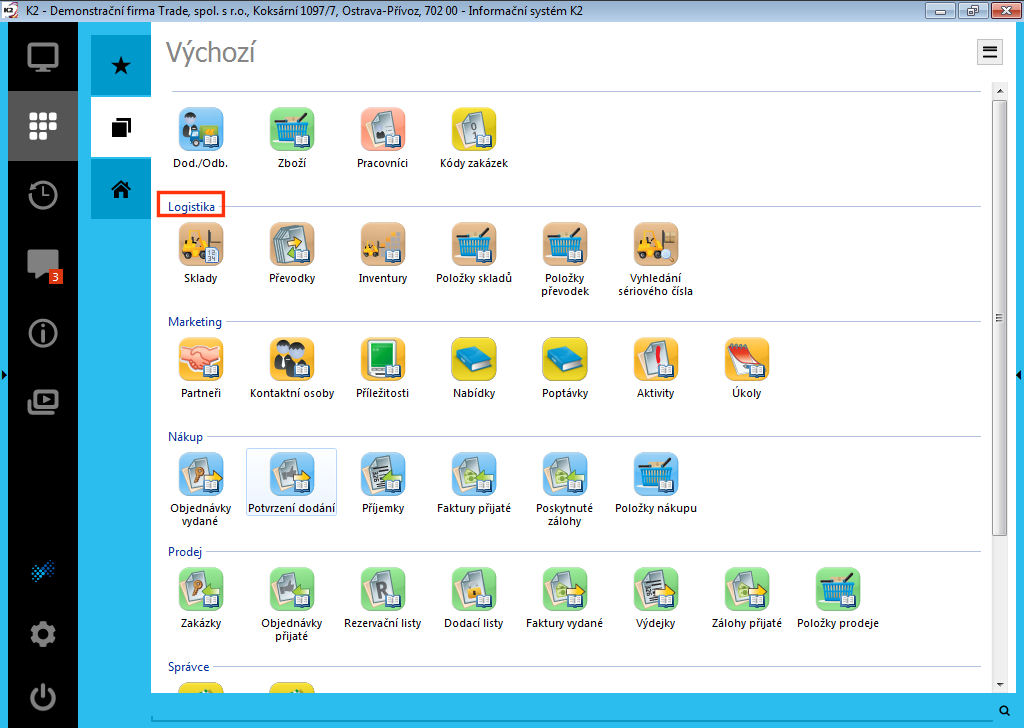Screen dimensions: 1024x728
Task: Click the vertical scrollbar thumb
Action: coord(1000,318)
